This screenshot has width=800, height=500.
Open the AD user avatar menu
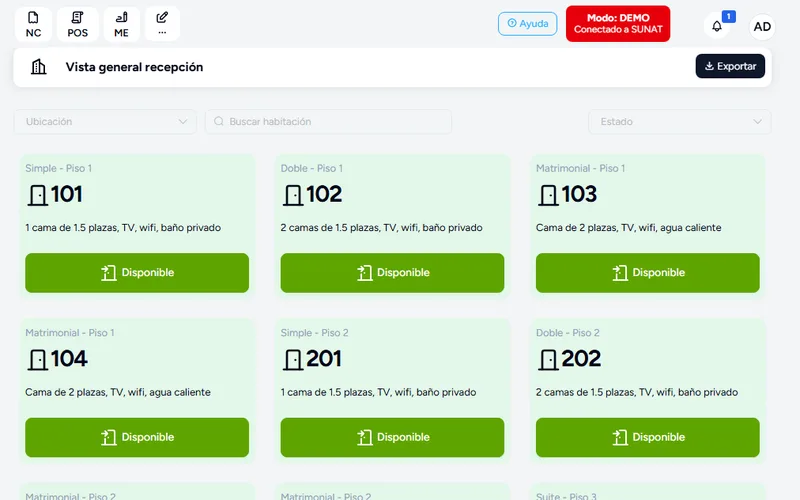tap(762, 27)
